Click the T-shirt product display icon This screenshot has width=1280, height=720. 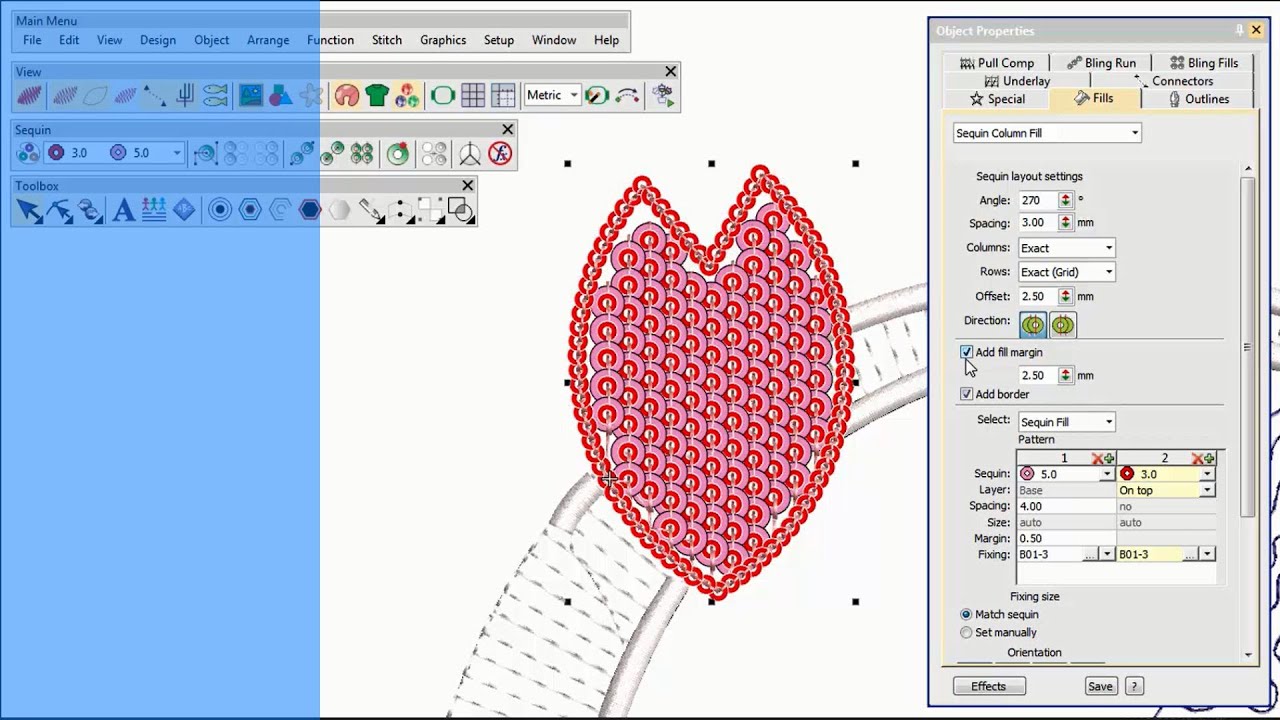377,96
